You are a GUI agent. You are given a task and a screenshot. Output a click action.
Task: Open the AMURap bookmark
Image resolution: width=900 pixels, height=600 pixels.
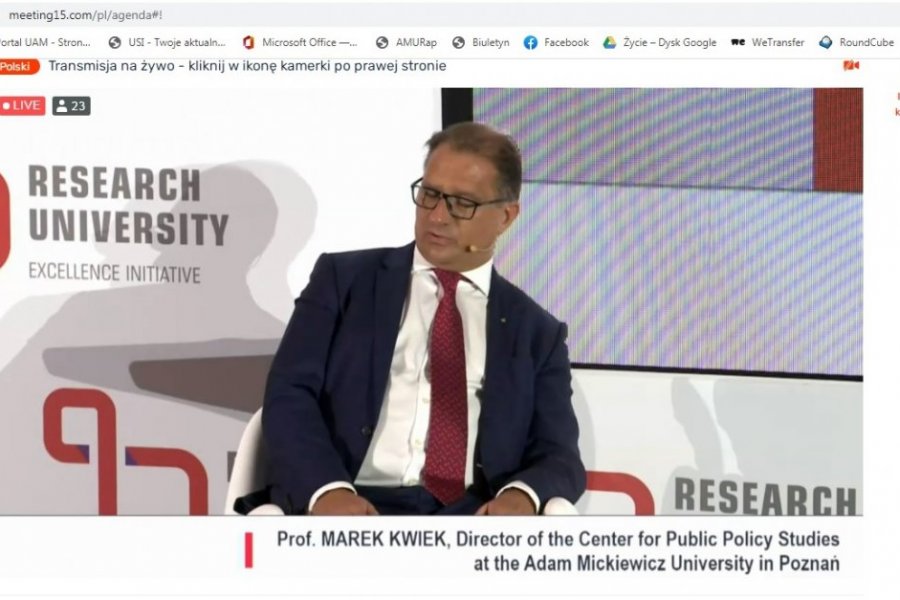(x=406, y=42)
